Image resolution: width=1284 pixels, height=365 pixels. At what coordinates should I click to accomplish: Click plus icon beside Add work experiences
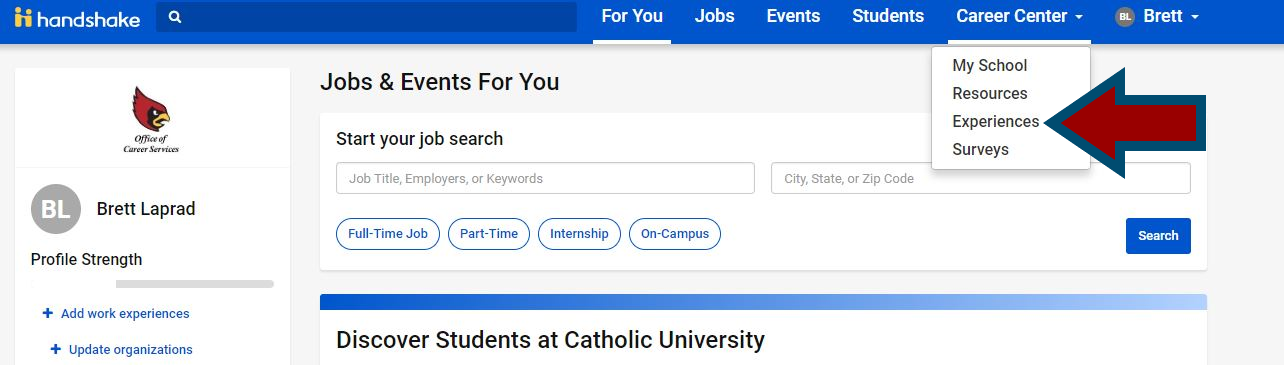click(x=47, y=313)
